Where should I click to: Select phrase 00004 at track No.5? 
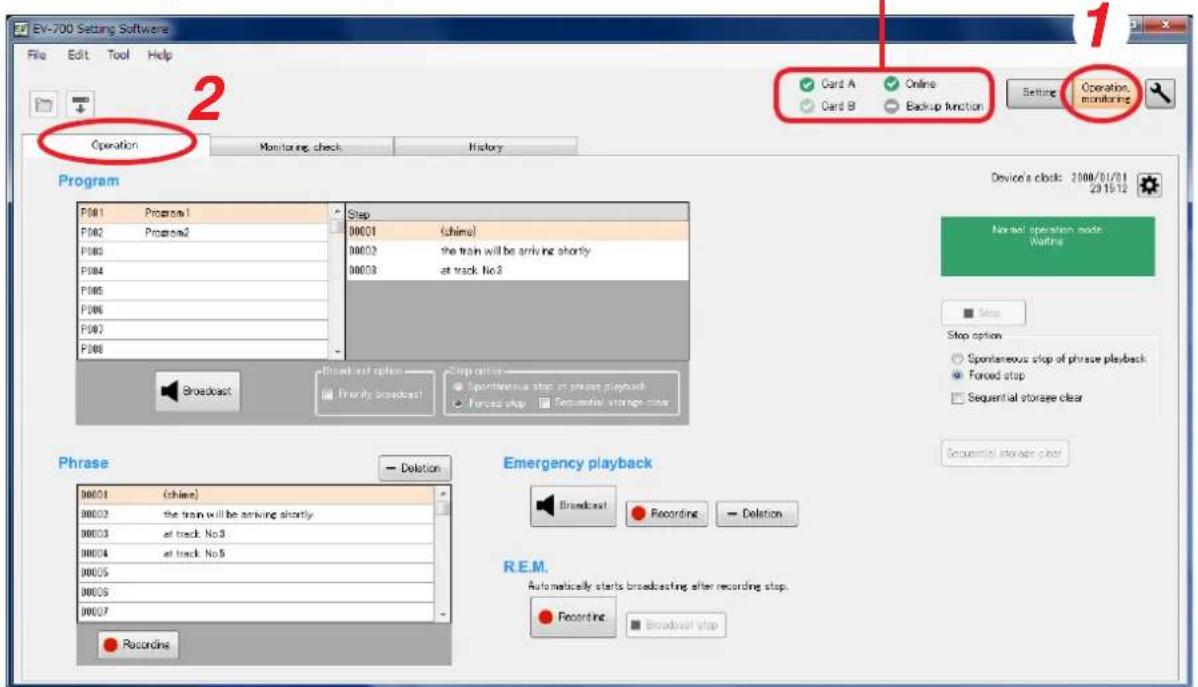pos(257,553)
